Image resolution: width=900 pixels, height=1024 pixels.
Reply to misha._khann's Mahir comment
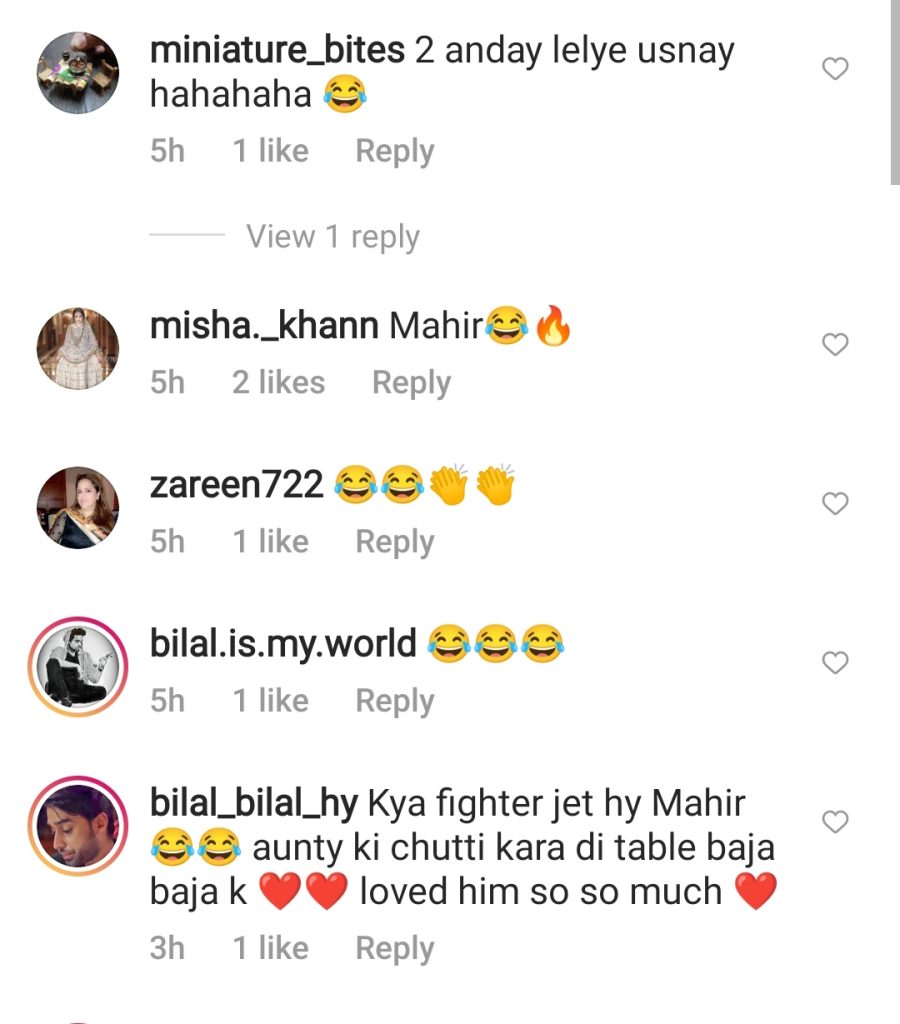[411, 383]
